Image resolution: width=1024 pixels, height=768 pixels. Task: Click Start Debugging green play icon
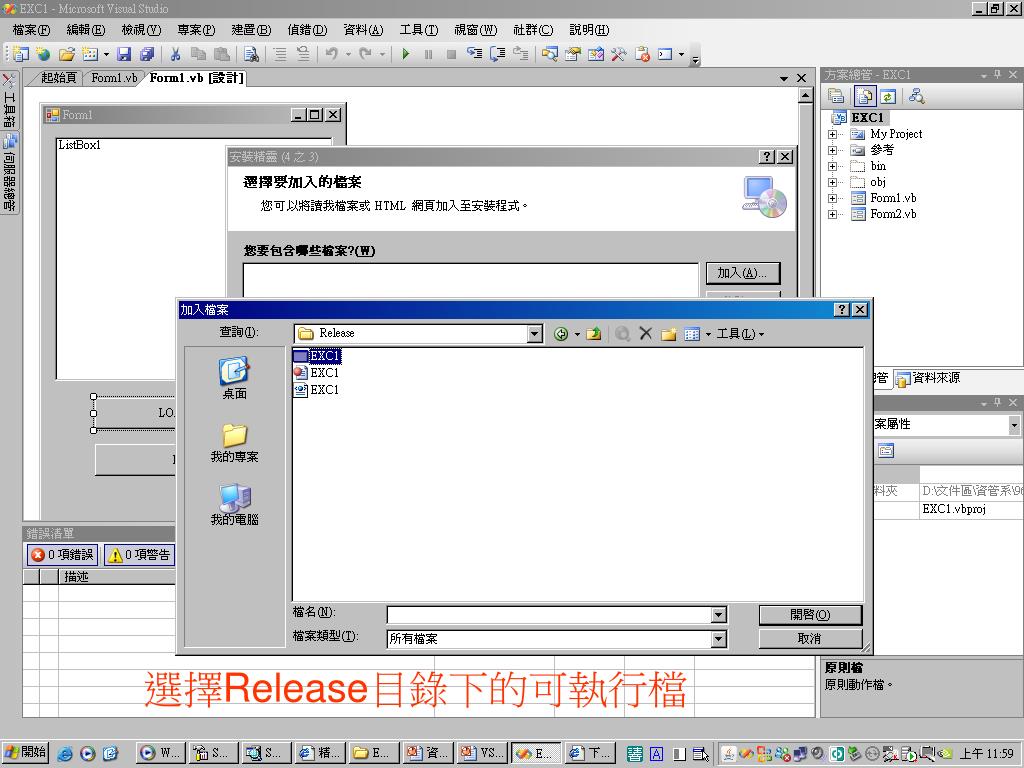(406, 54)
